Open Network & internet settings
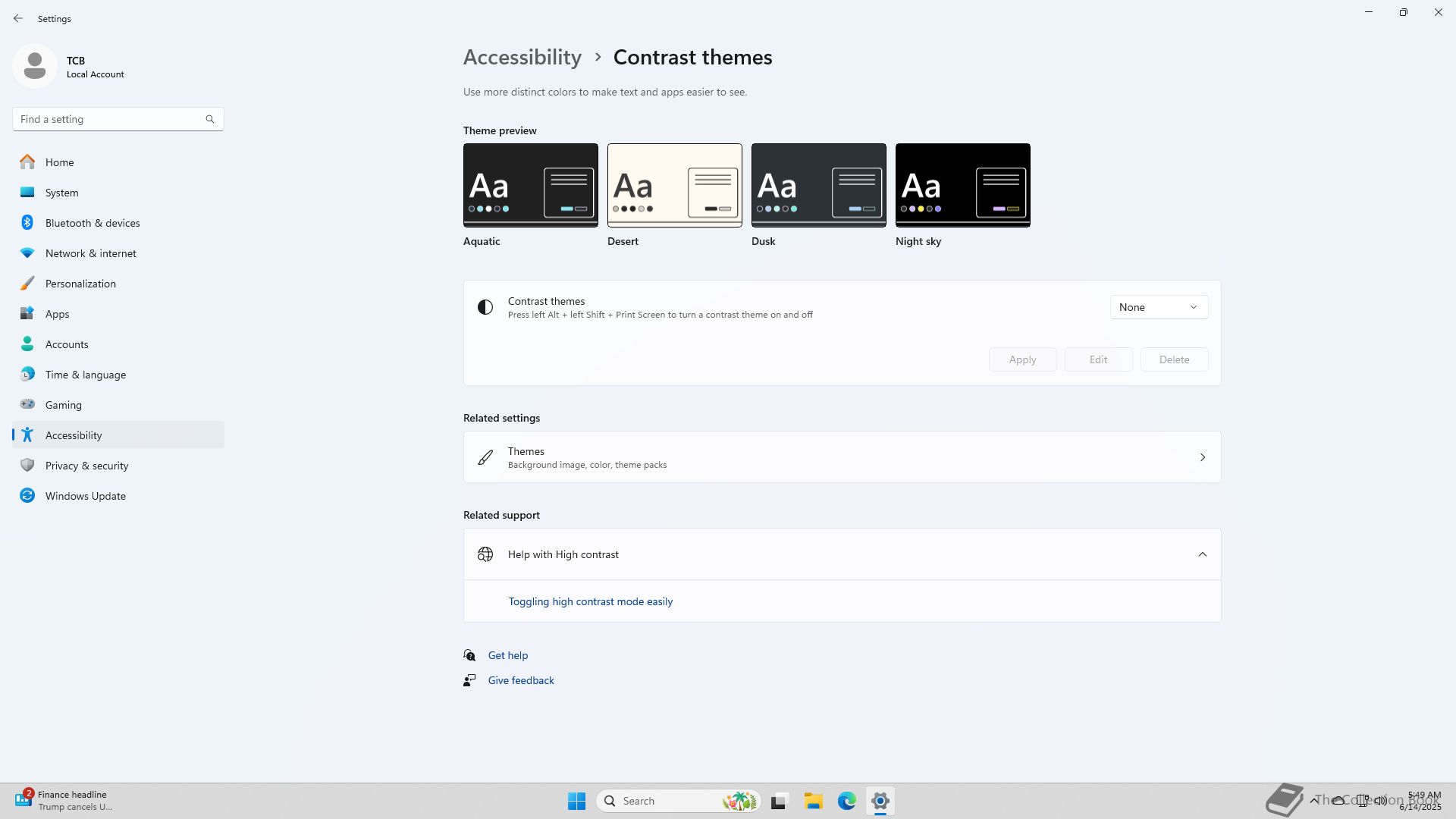Image resolution: width=1456 pixels, height=819 pixels. point(90,253)
